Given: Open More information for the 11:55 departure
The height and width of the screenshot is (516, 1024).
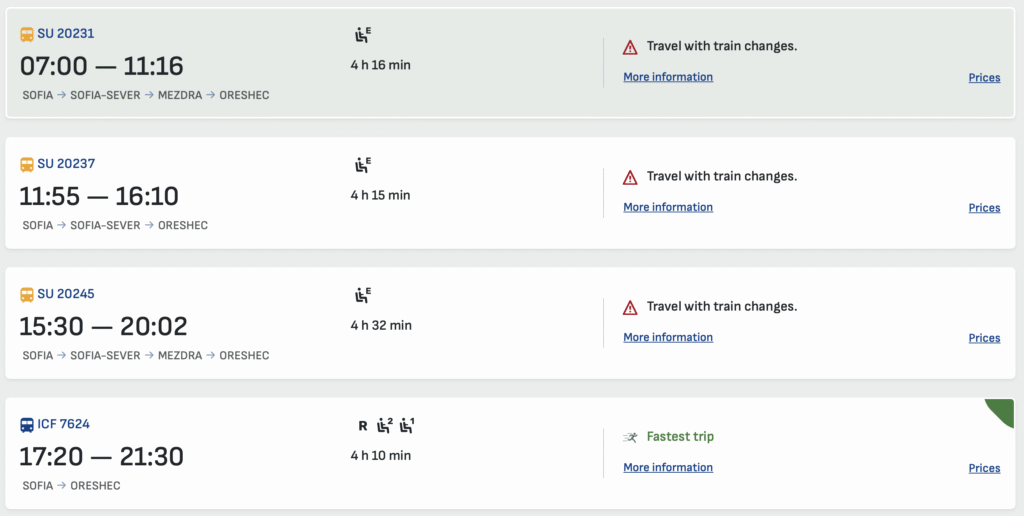Looking at the screenshot, I should 668,207.
